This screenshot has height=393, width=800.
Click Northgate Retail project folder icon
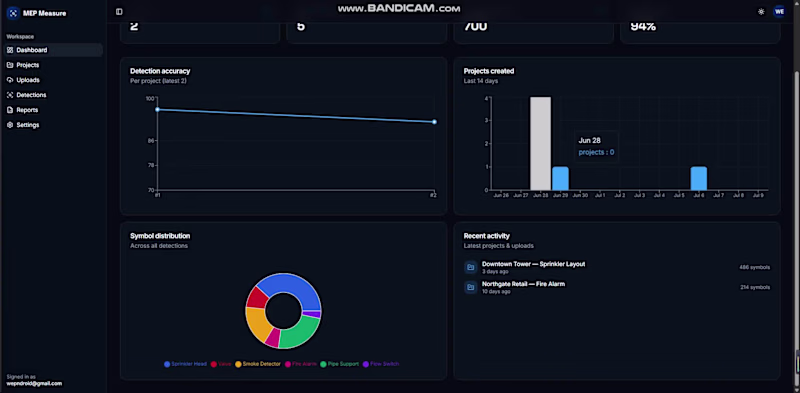coord(471,287)
